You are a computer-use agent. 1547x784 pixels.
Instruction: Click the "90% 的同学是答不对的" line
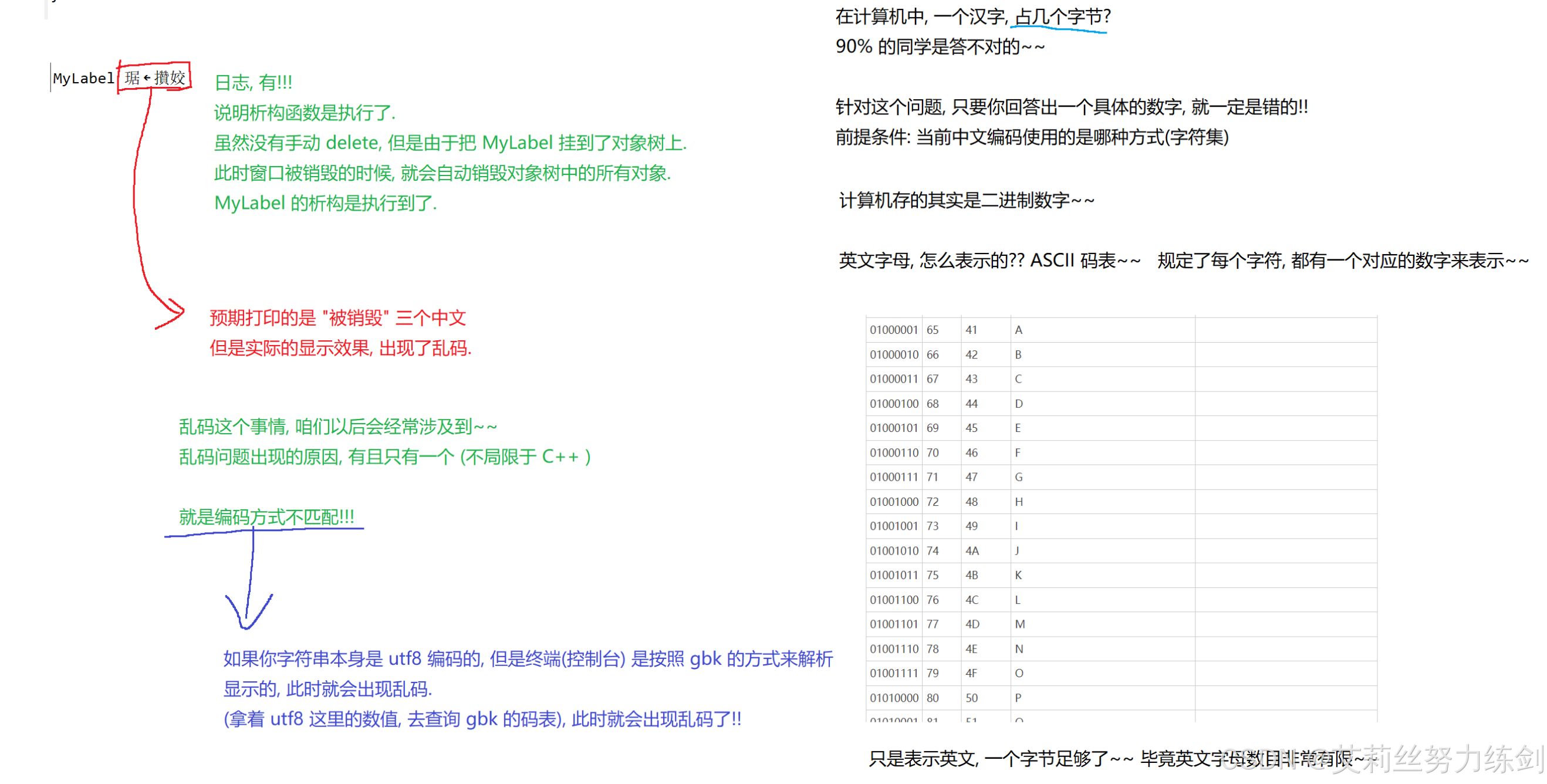coord(939,46)
